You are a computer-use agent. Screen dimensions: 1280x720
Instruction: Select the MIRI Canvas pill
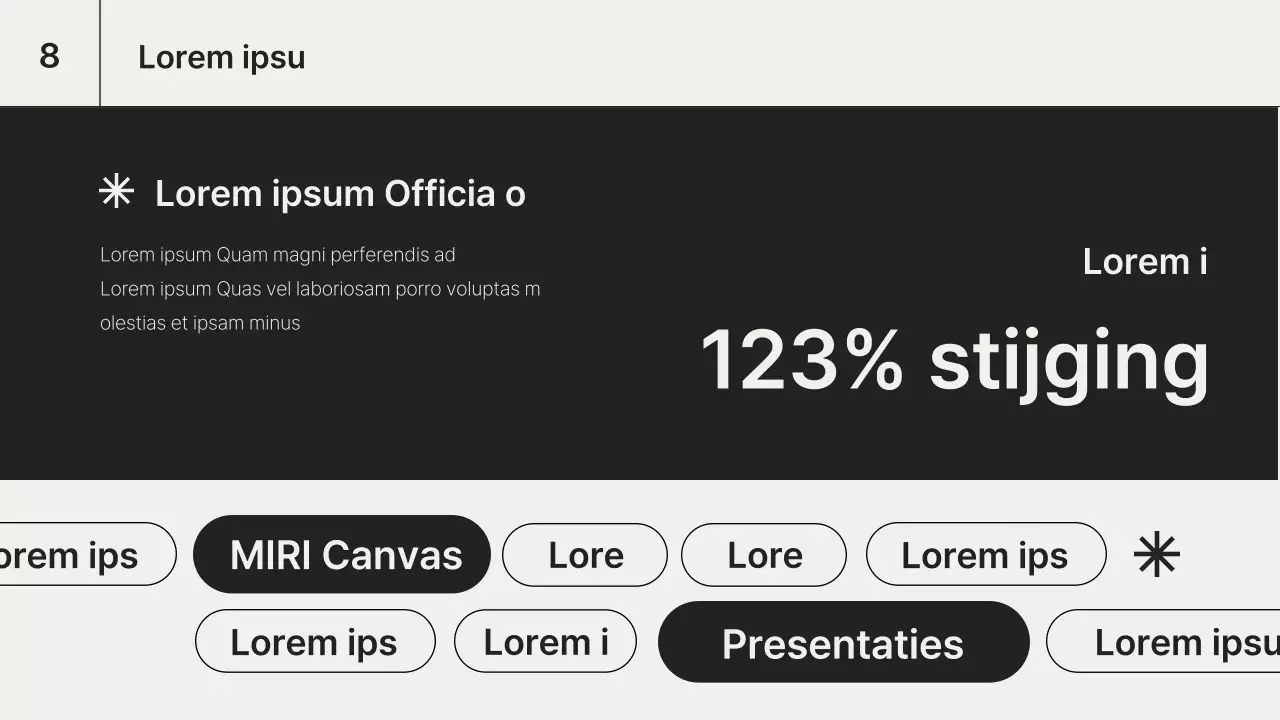pyautogui.click(x=342, y=555)
